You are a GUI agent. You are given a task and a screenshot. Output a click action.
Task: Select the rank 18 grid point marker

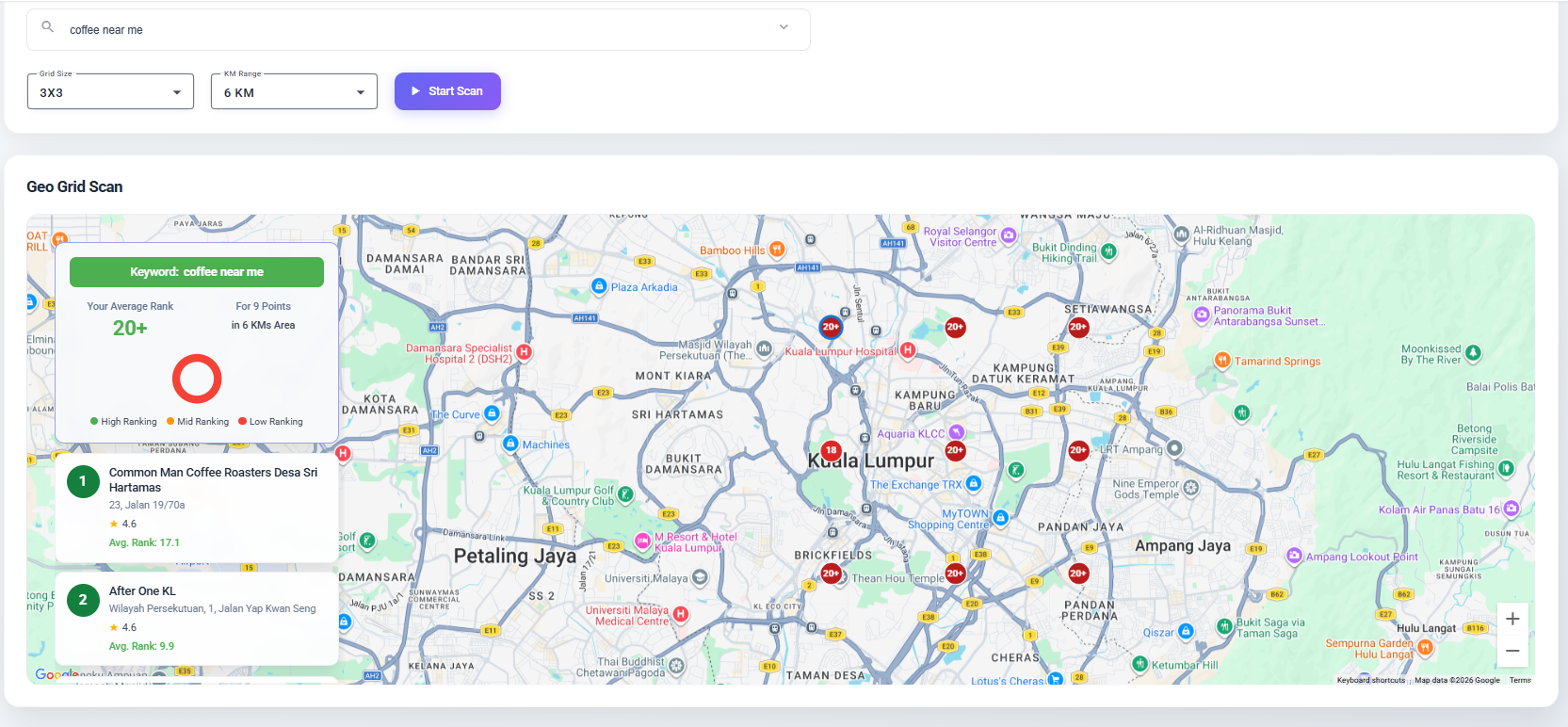[x=831, y=451]
